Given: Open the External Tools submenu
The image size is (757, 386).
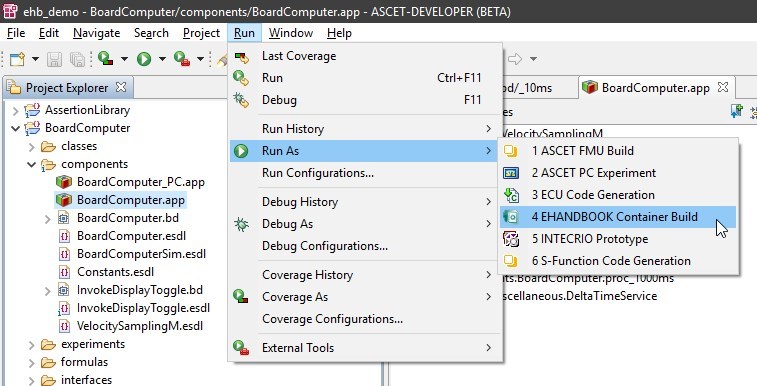Looking at the screenshot, I should (365, 348).
